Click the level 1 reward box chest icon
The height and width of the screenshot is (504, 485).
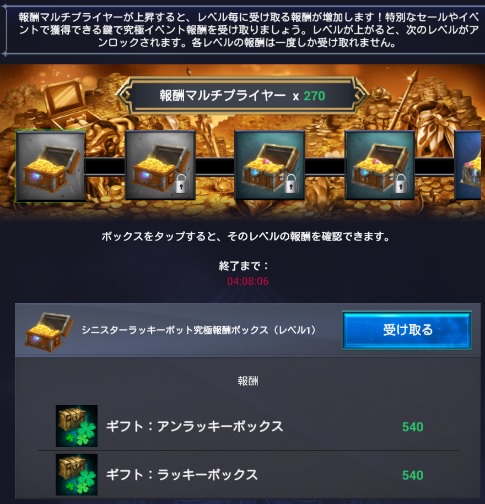click(x=49, y=332)
